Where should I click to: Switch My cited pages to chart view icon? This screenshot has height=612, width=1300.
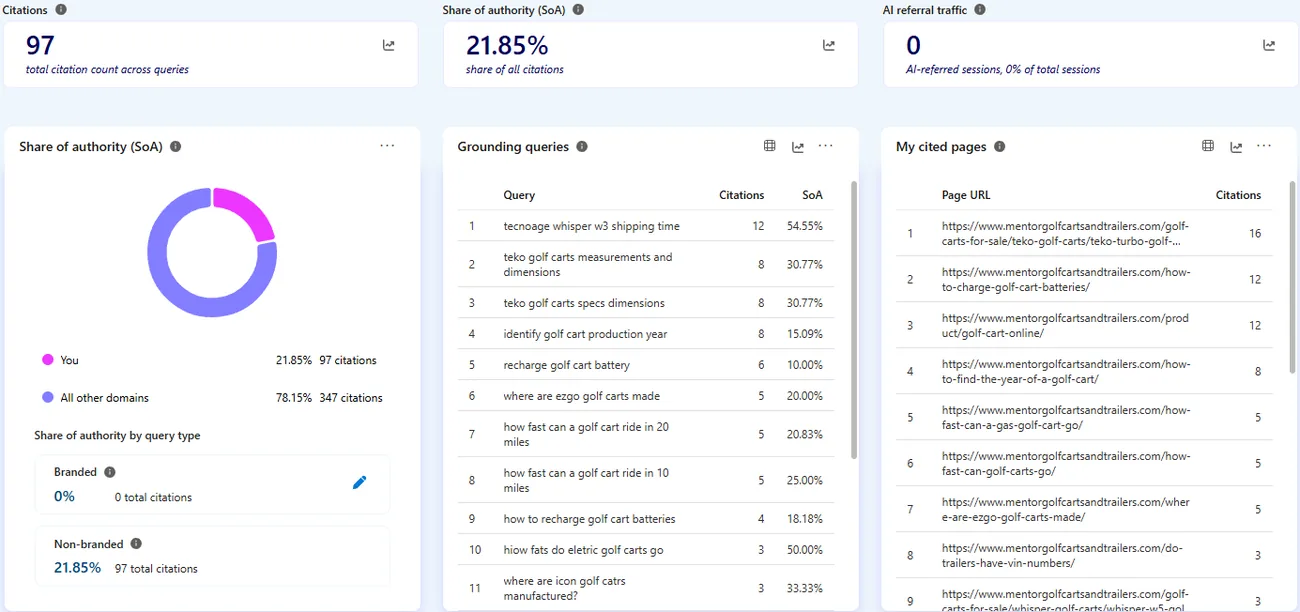click(x=1236, y=147)
